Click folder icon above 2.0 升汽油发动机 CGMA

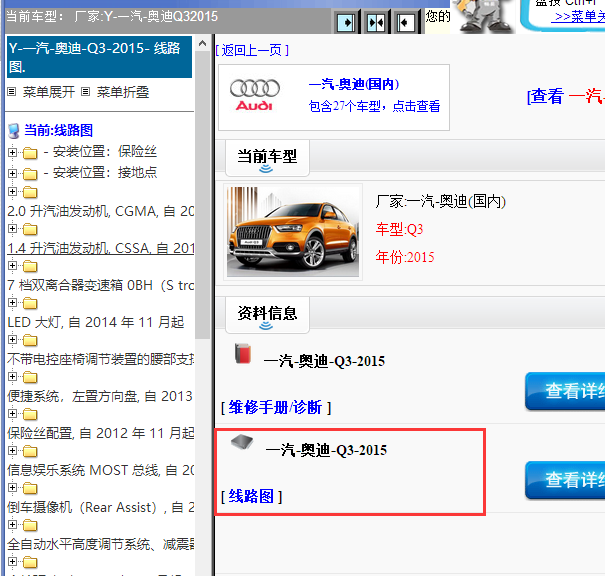tap(30, 192)
